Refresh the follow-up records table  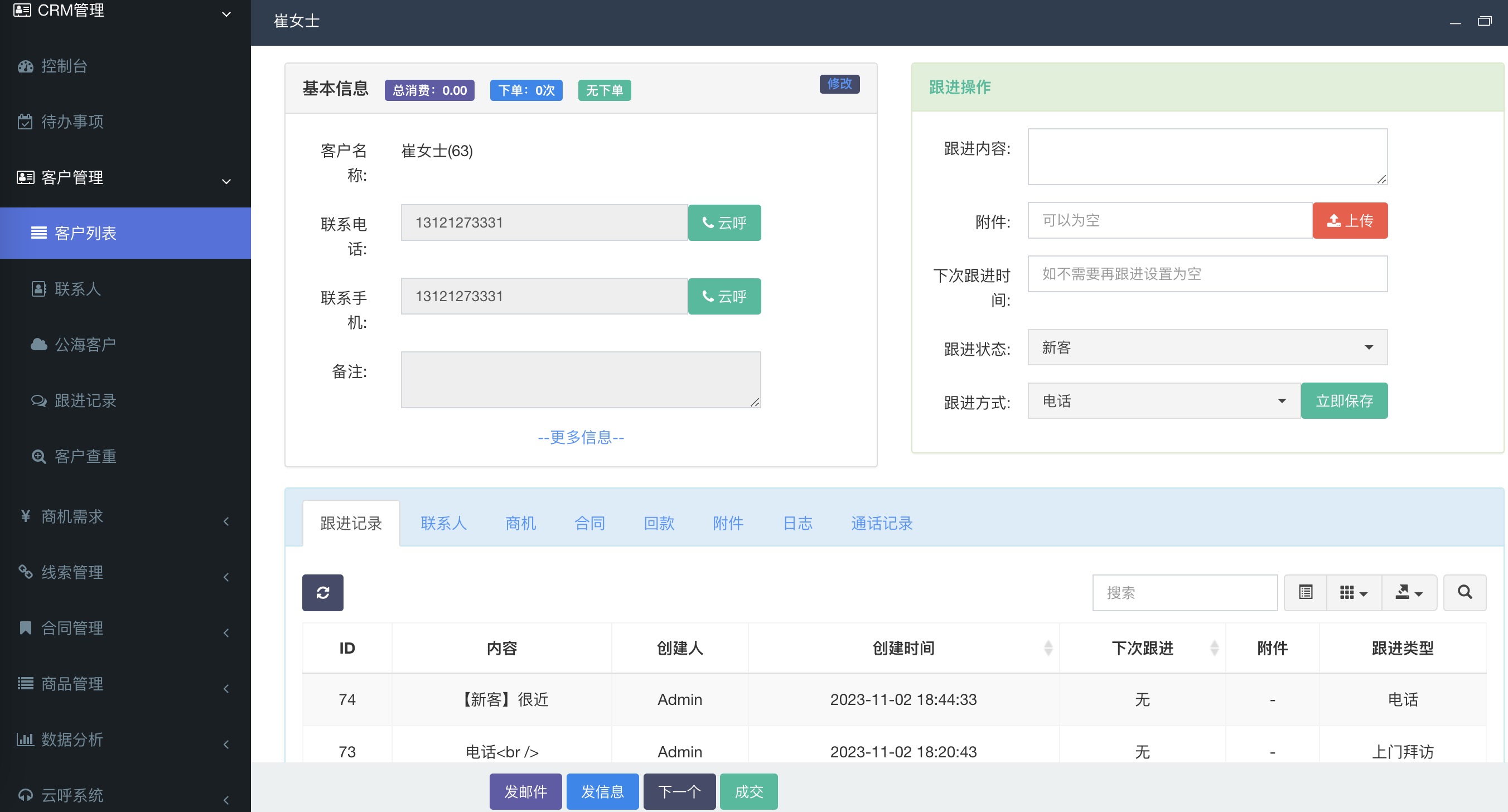(x=322, y=592)
